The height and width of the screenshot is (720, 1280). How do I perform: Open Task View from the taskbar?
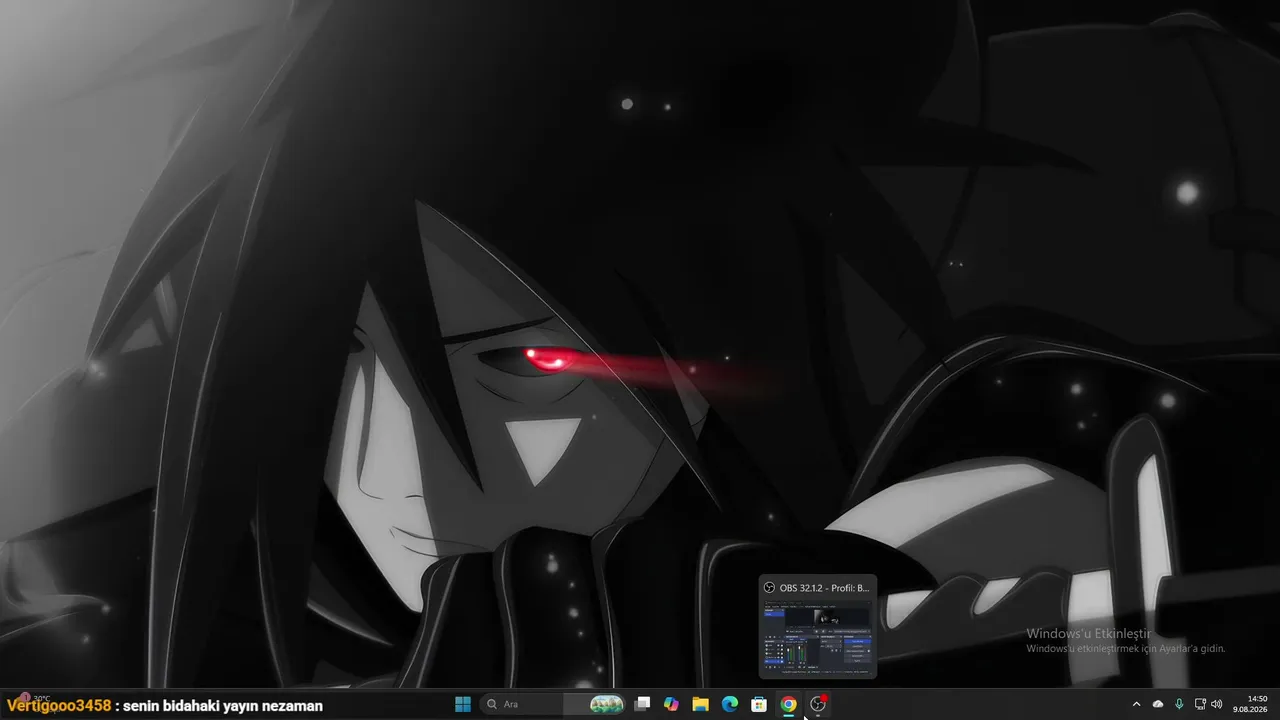point(642,704)
